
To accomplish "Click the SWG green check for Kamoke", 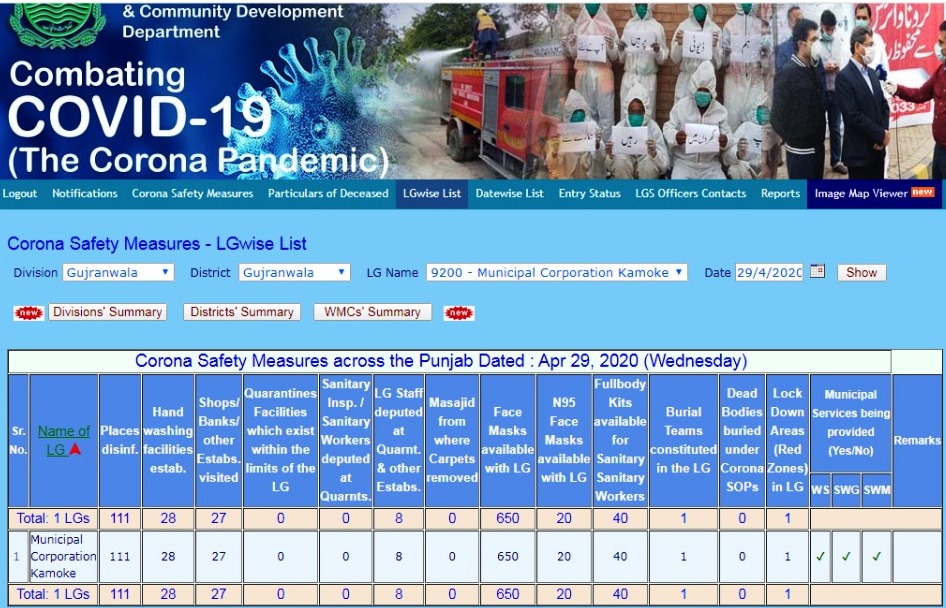I will pyautogui.click(x=846, y=556).
